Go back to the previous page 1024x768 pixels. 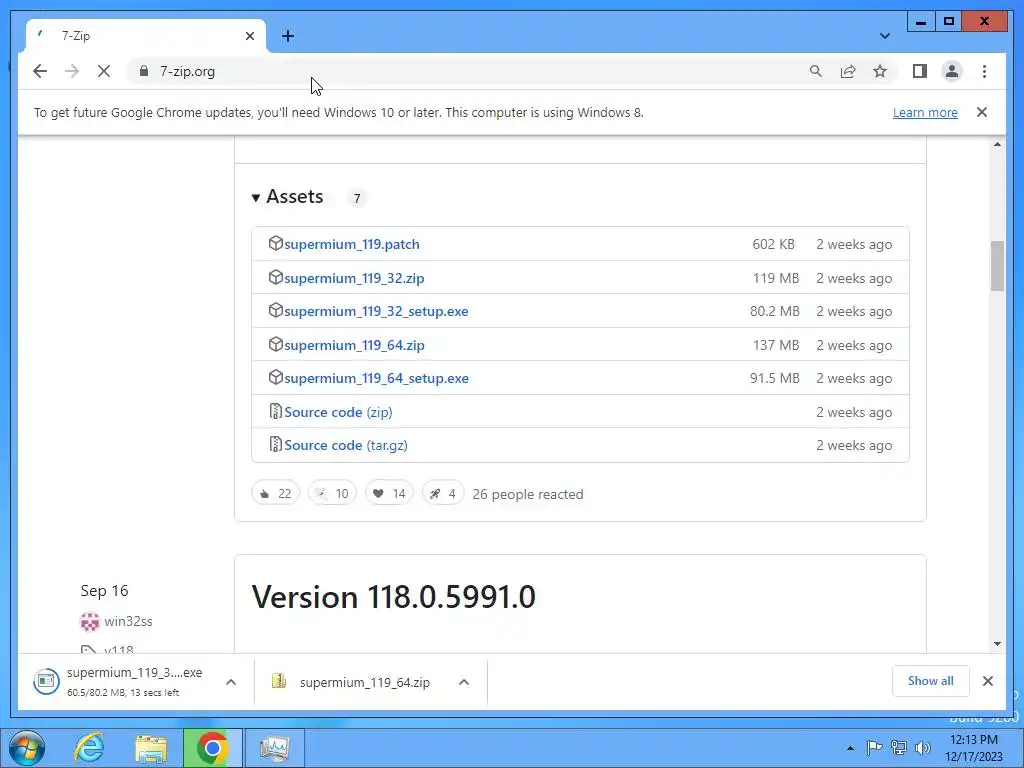tap(40, 71)
